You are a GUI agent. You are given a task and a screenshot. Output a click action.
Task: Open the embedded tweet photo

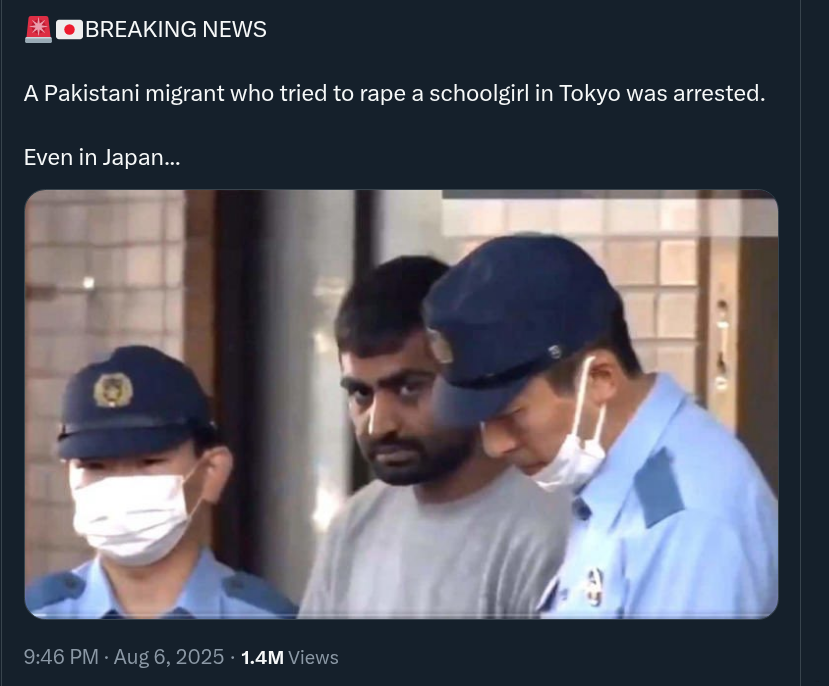point(401,404)
